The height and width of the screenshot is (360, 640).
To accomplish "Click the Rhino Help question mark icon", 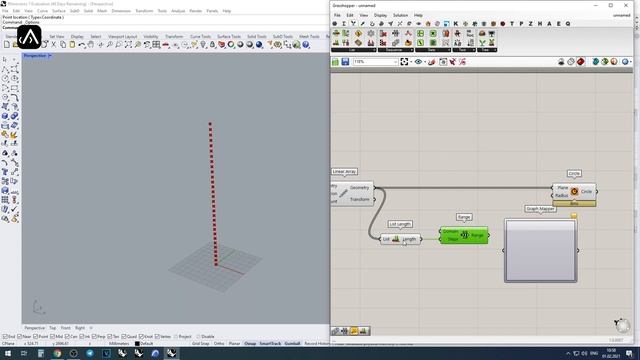I will click(x=306, y=44).
